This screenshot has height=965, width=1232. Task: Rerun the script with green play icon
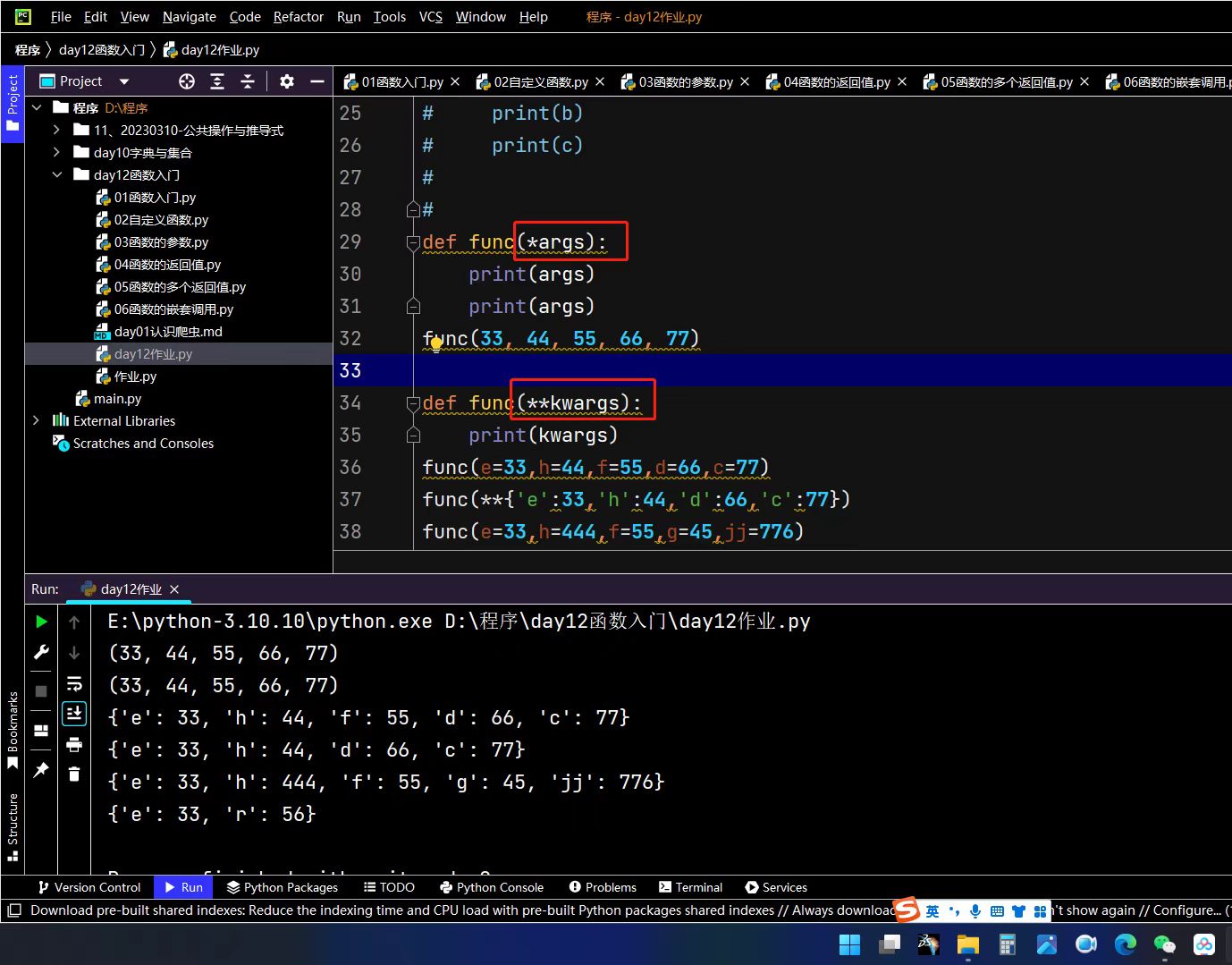pyautogui.click(x=41, y=622)
